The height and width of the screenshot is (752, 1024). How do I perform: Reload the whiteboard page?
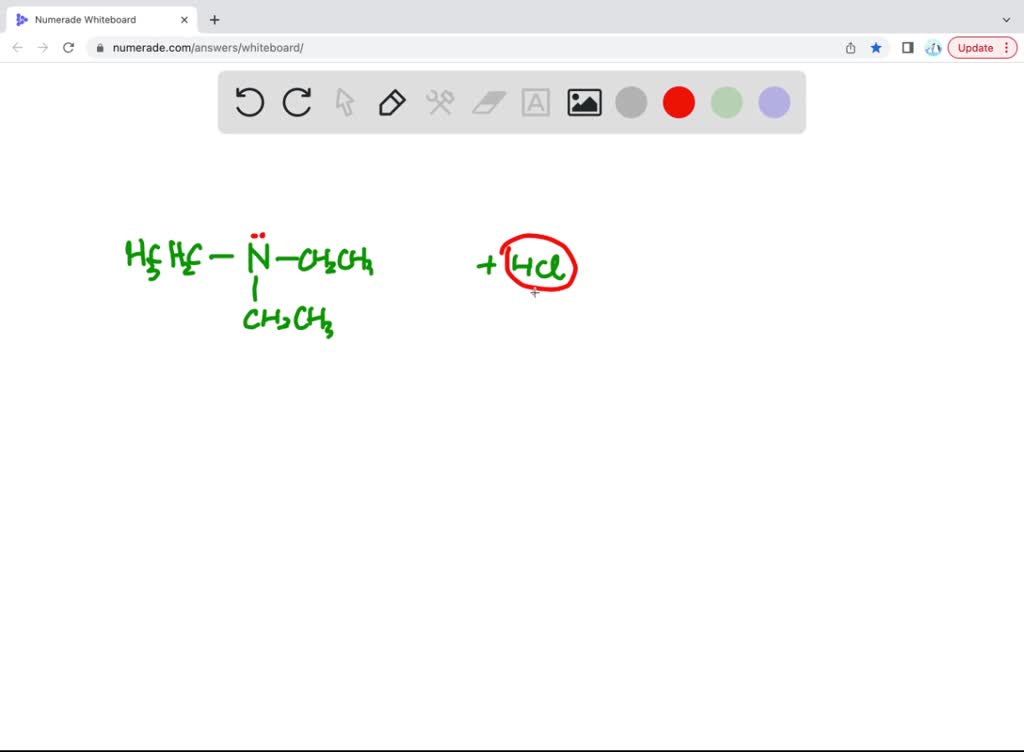[68, 47]
